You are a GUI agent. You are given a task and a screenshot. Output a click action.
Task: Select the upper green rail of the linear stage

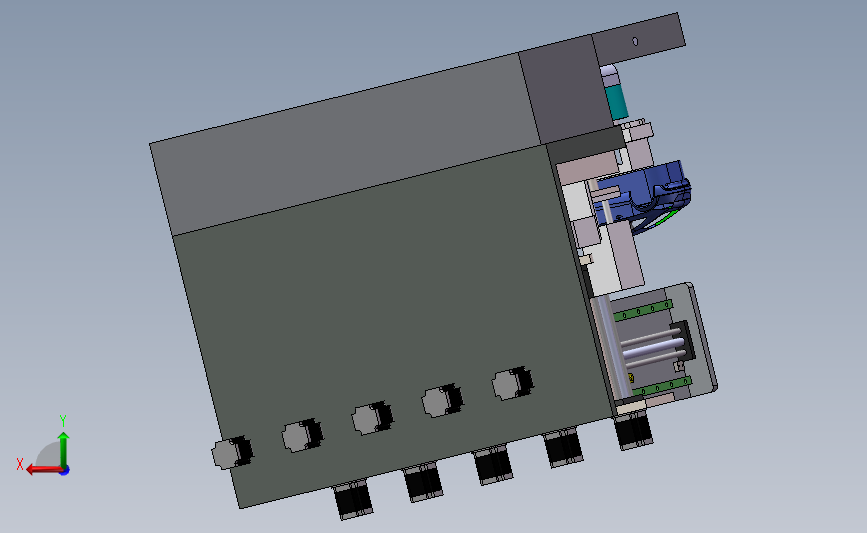click(643, 311)
